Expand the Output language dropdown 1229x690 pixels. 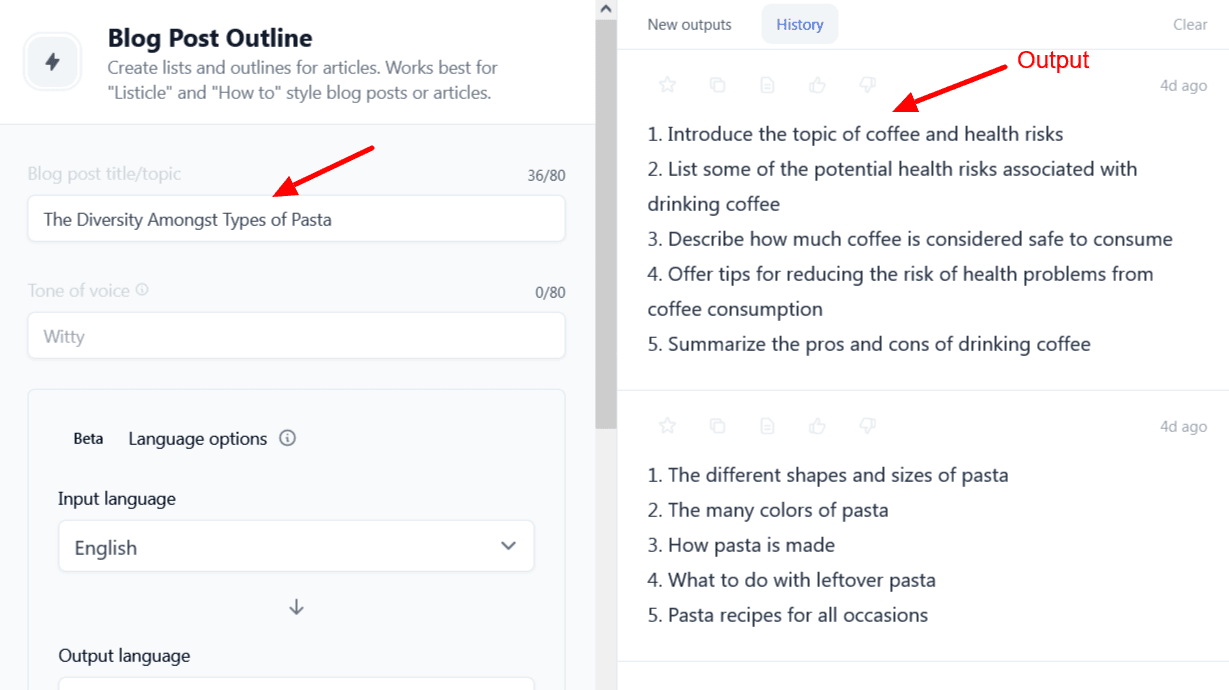[296, 683]
